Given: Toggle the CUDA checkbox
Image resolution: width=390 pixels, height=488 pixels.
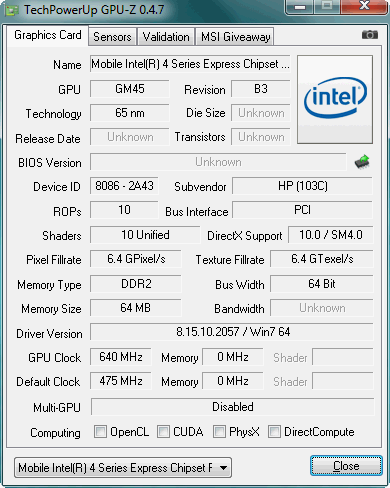Looking at the screenshot, I should (163, 432).
